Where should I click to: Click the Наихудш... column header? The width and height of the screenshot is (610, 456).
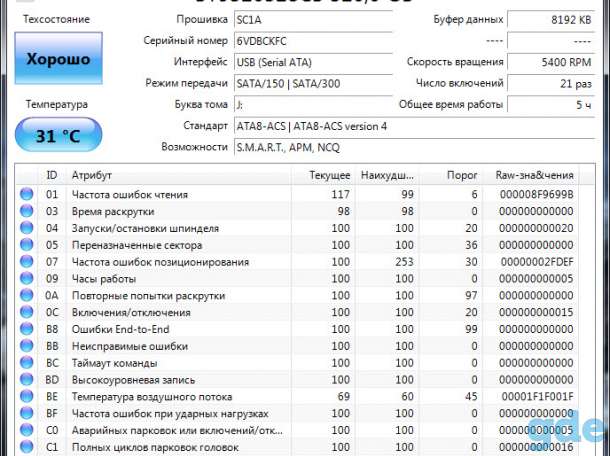click(x=387, y=175)
